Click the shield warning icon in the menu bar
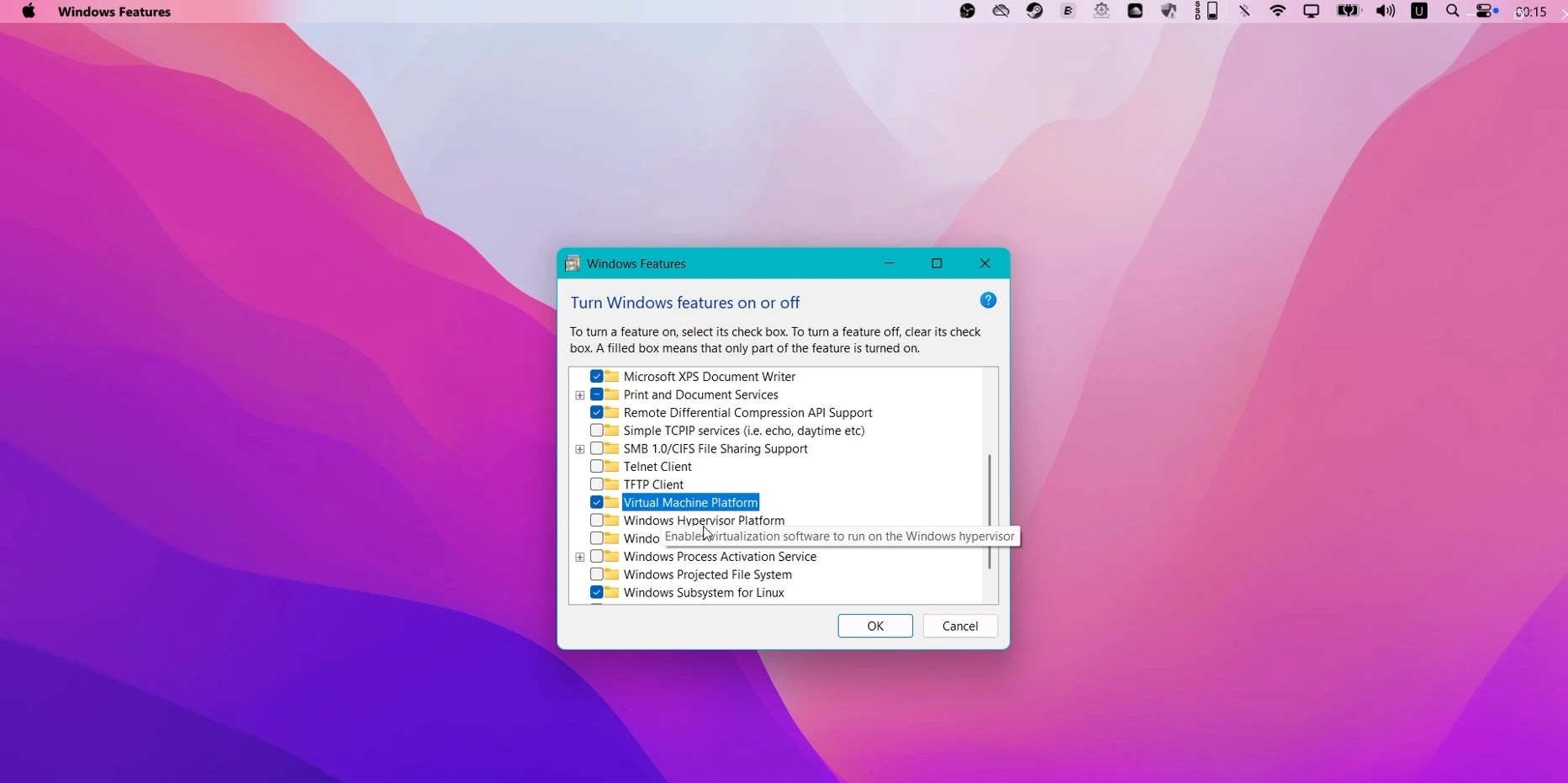Viewport: 1568px width, 783px height. pos(1169,12)
